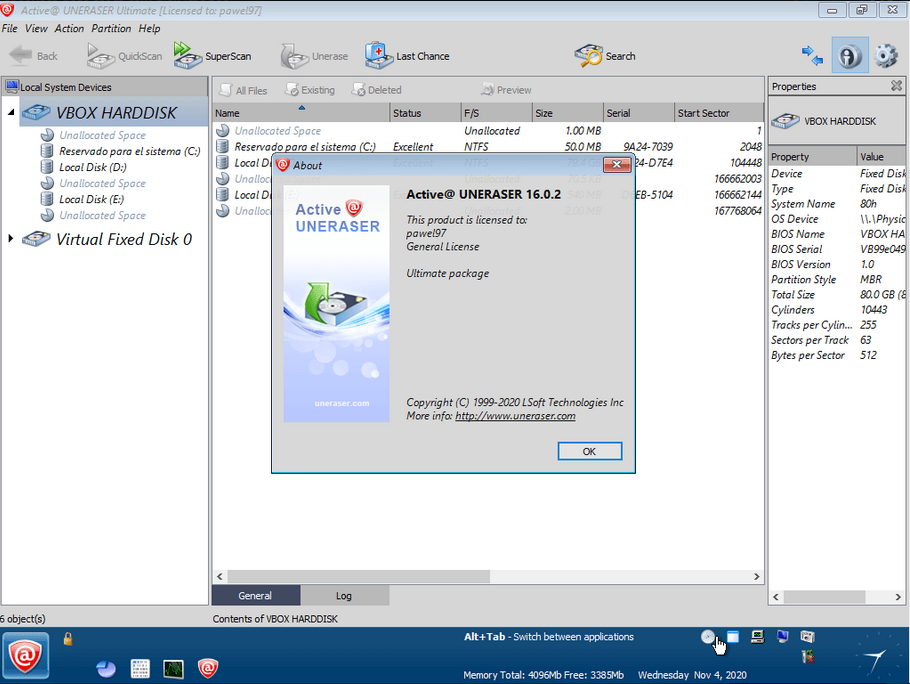Open the www.uneraser.com link

(515, 416)
